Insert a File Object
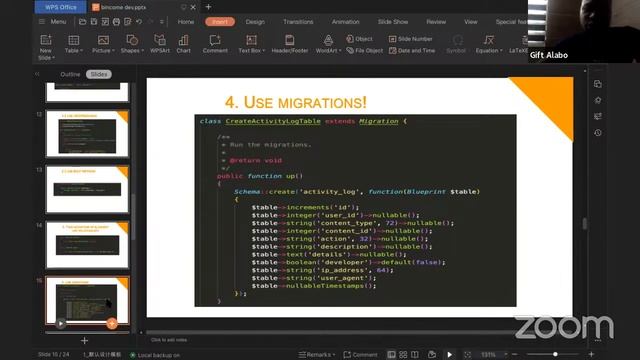Screen dimensions: 640x360 tap(364, 51)
